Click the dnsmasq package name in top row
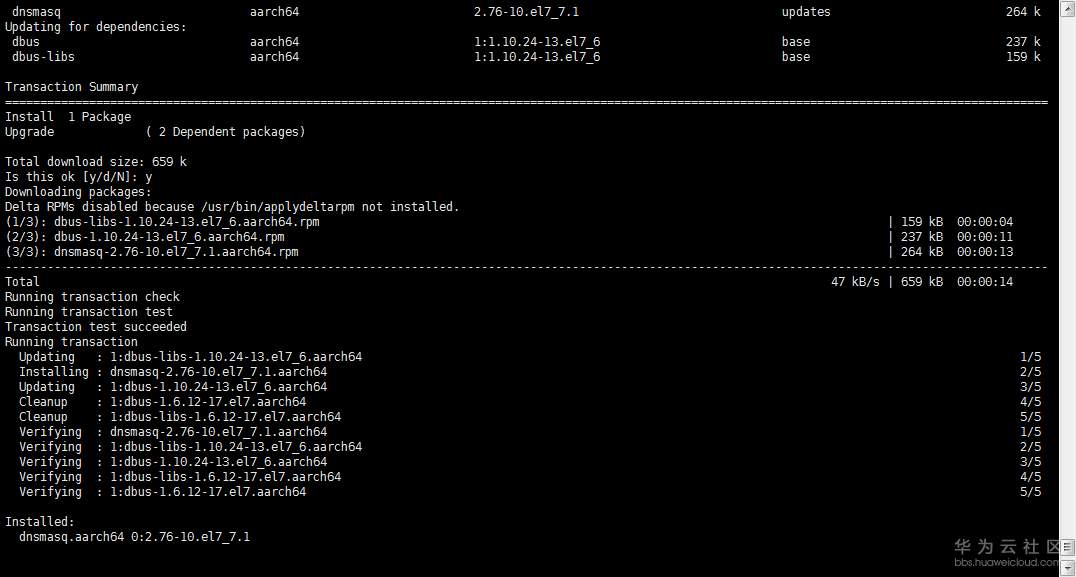This screenshot has height=577, width=1076. (36, 12)
